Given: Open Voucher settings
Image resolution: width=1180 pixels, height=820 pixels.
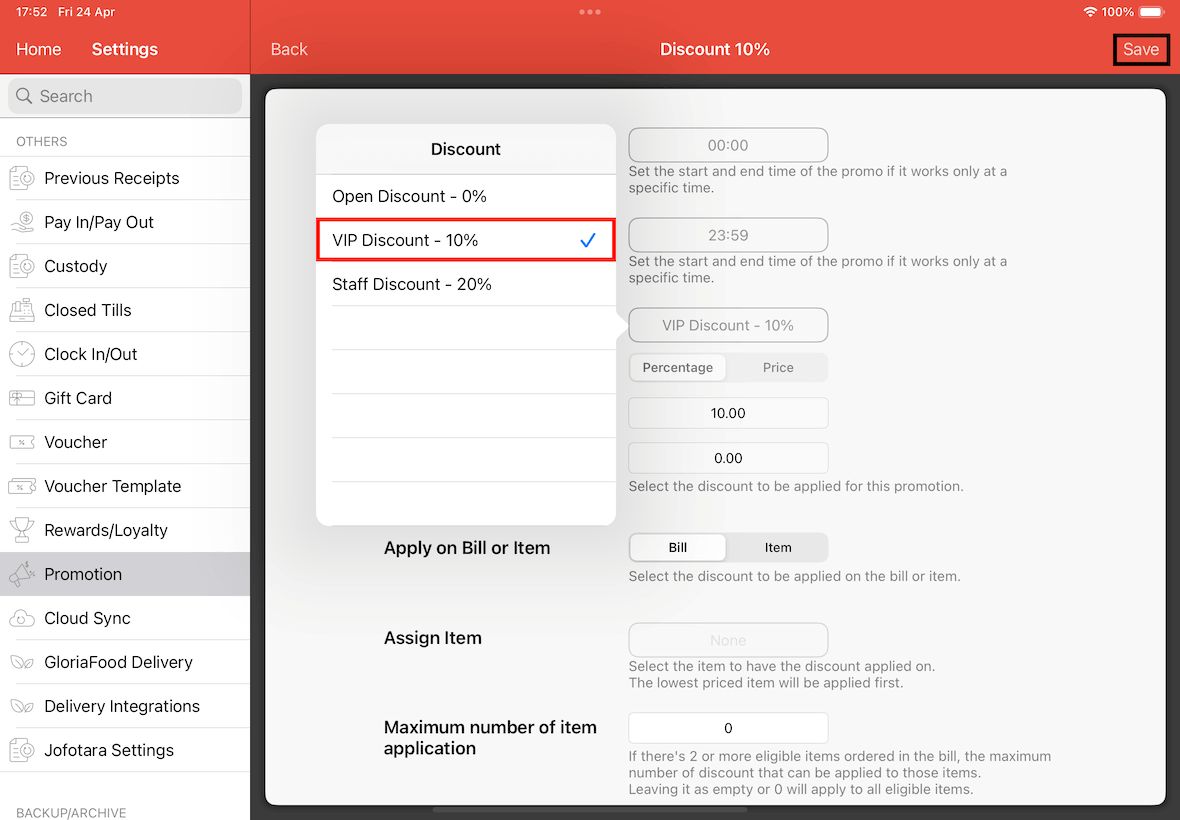Looking at the screenshot, I should [125, 442].
